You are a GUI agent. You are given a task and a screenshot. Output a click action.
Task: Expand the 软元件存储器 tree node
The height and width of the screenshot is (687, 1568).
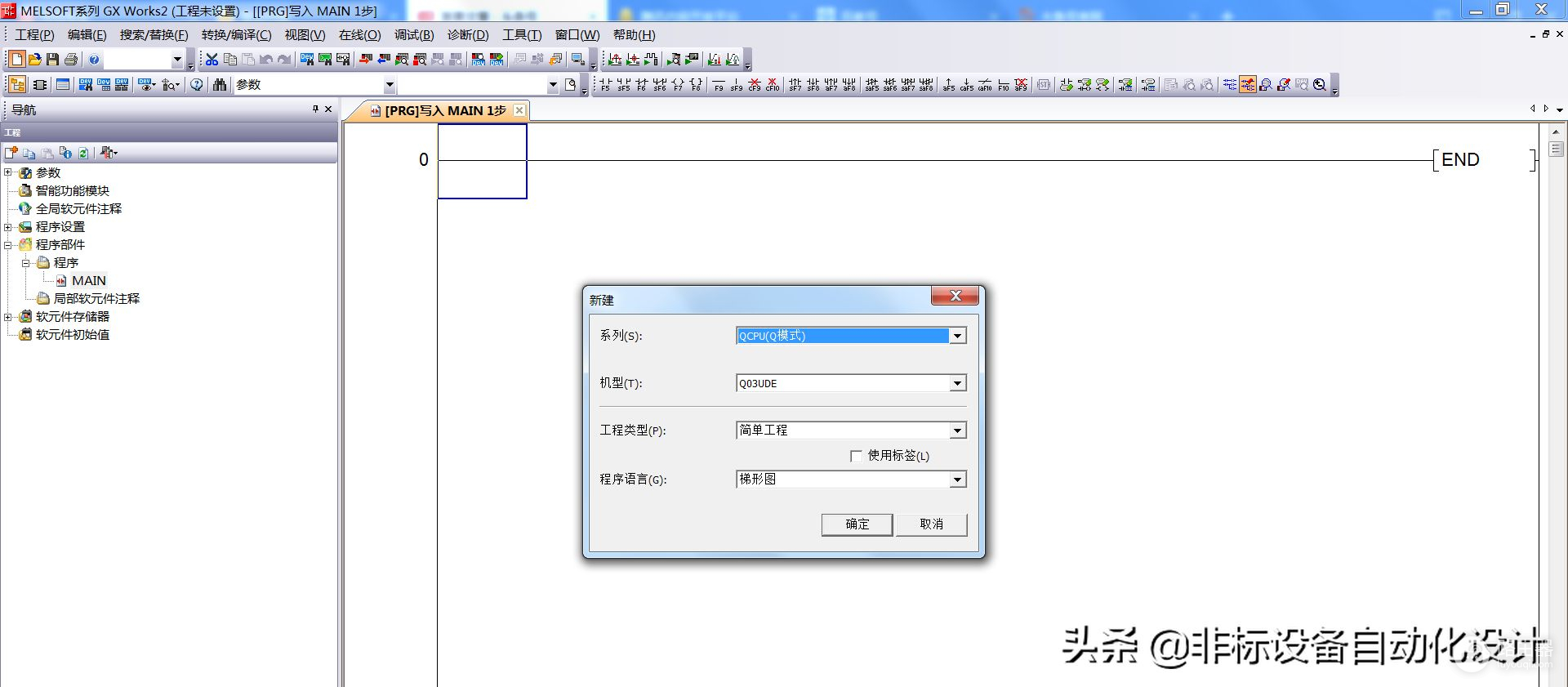coord(8,316)
